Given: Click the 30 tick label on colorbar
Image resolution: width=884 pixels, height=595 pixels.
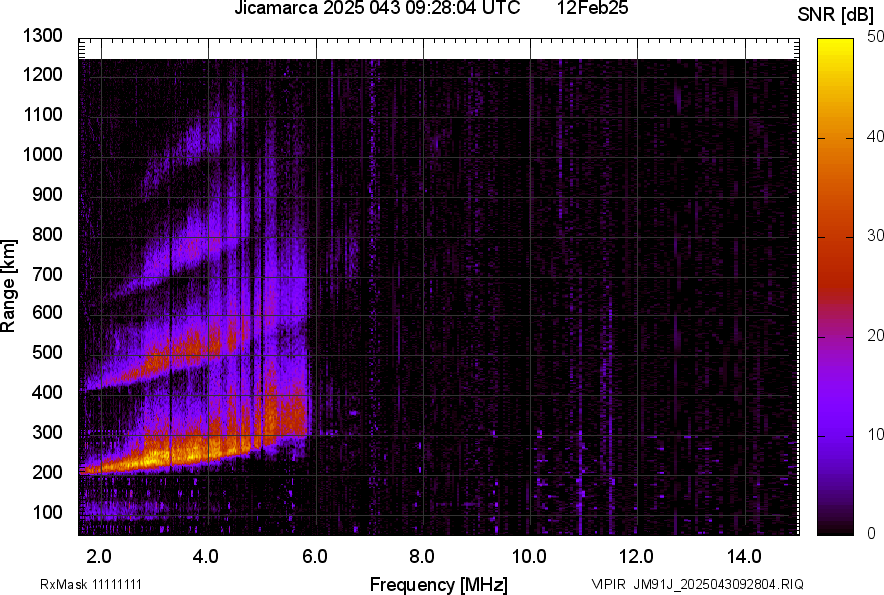Looking at the screenshot, I should (x=876, y=236).
